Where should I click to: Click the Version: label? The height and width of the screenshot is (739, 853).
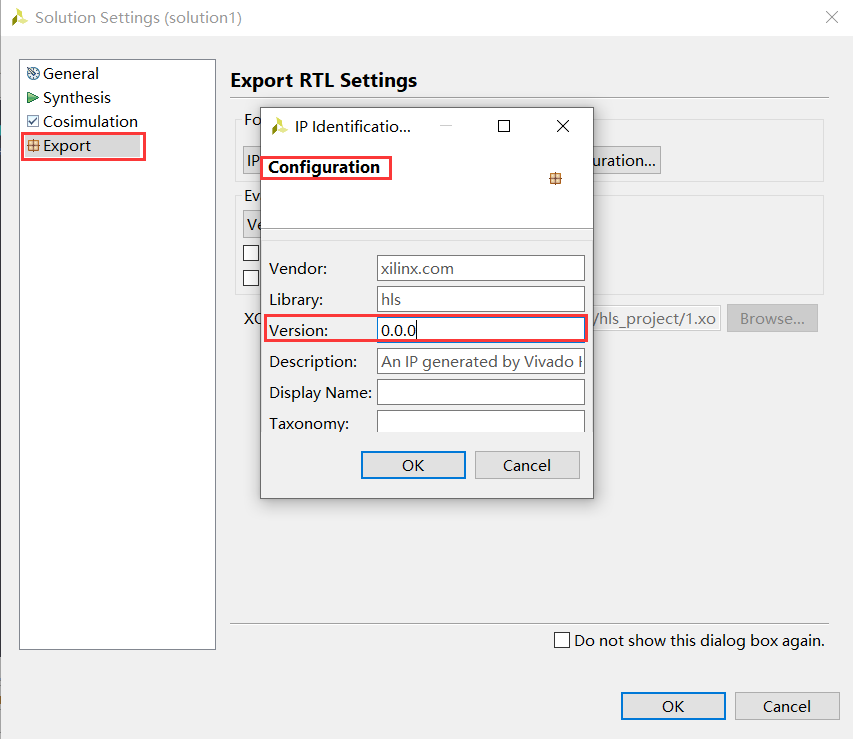coord(299,331)
